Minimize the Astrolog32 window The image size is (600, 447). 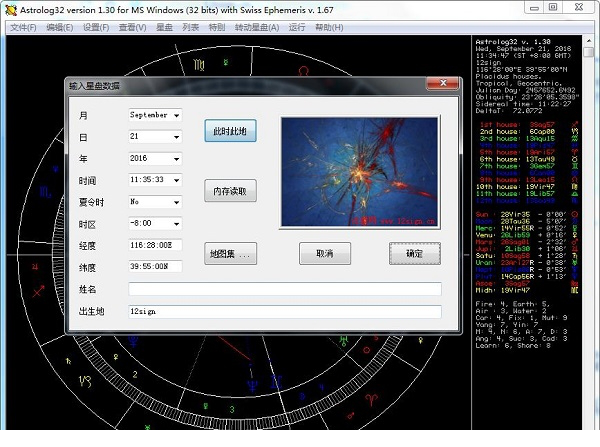534,7
